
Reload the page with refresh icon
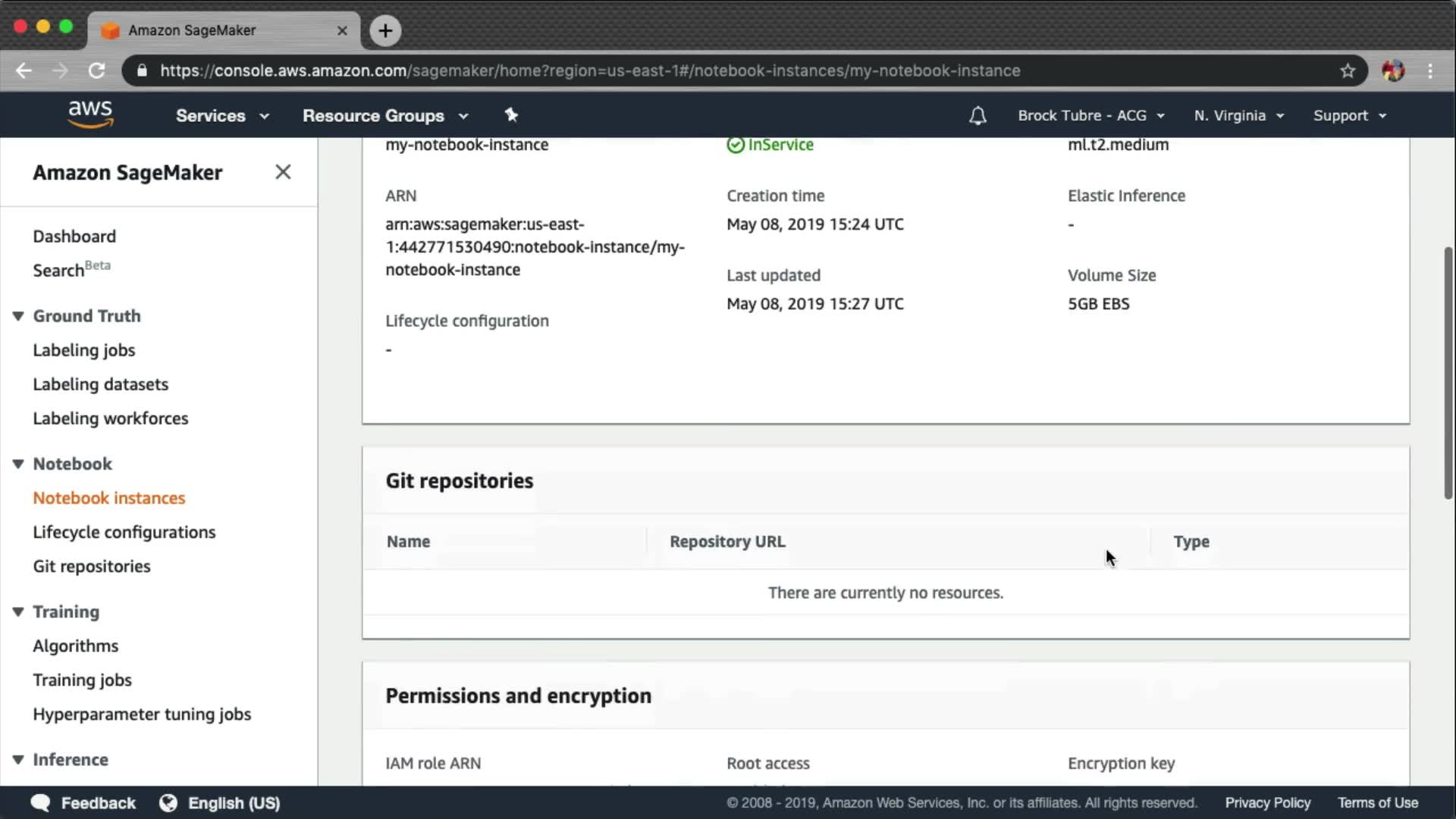pos(96,71)
